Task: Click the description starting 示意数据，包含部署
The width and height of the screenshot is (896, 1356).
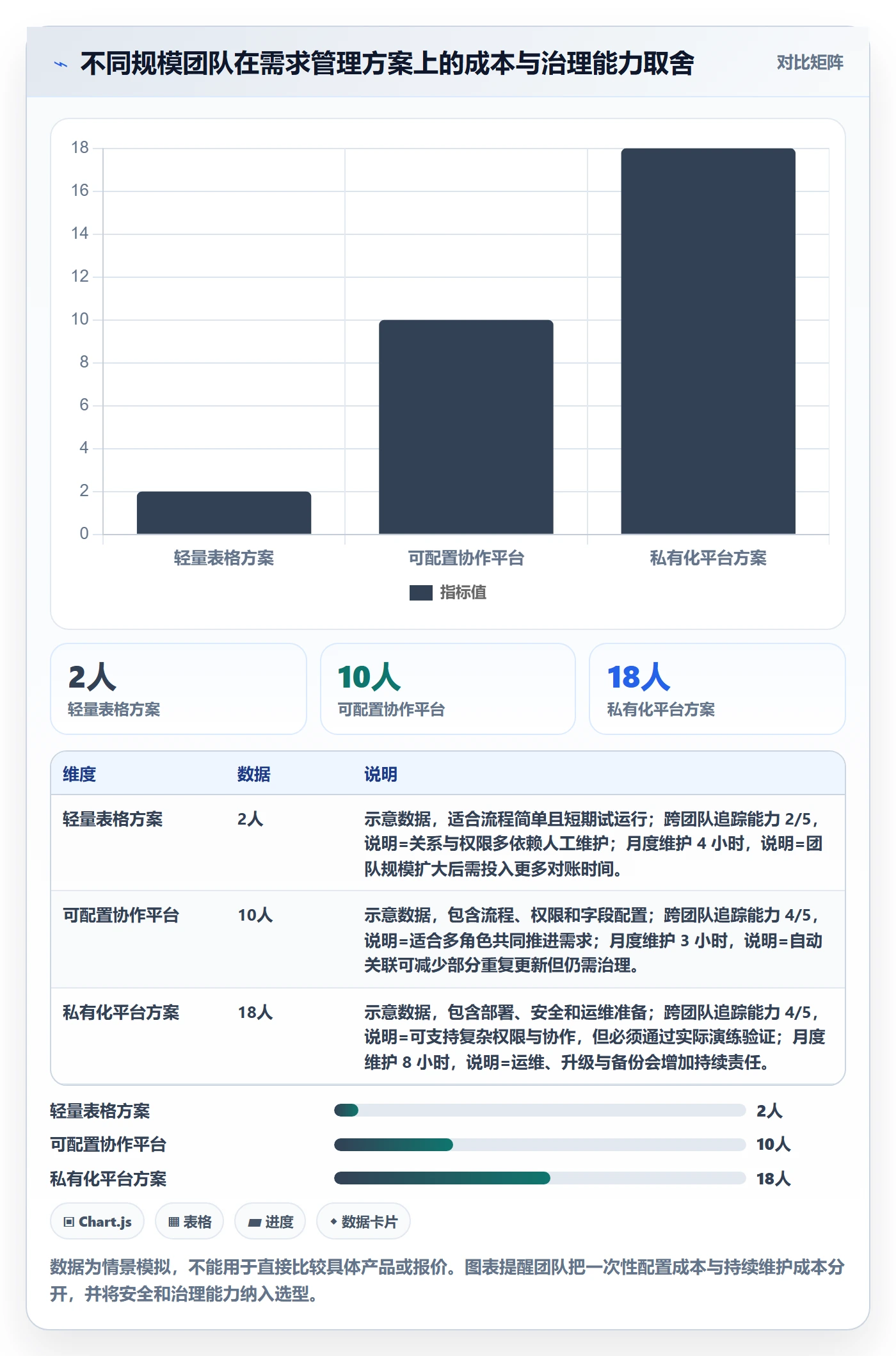Action: [595, 1037]
